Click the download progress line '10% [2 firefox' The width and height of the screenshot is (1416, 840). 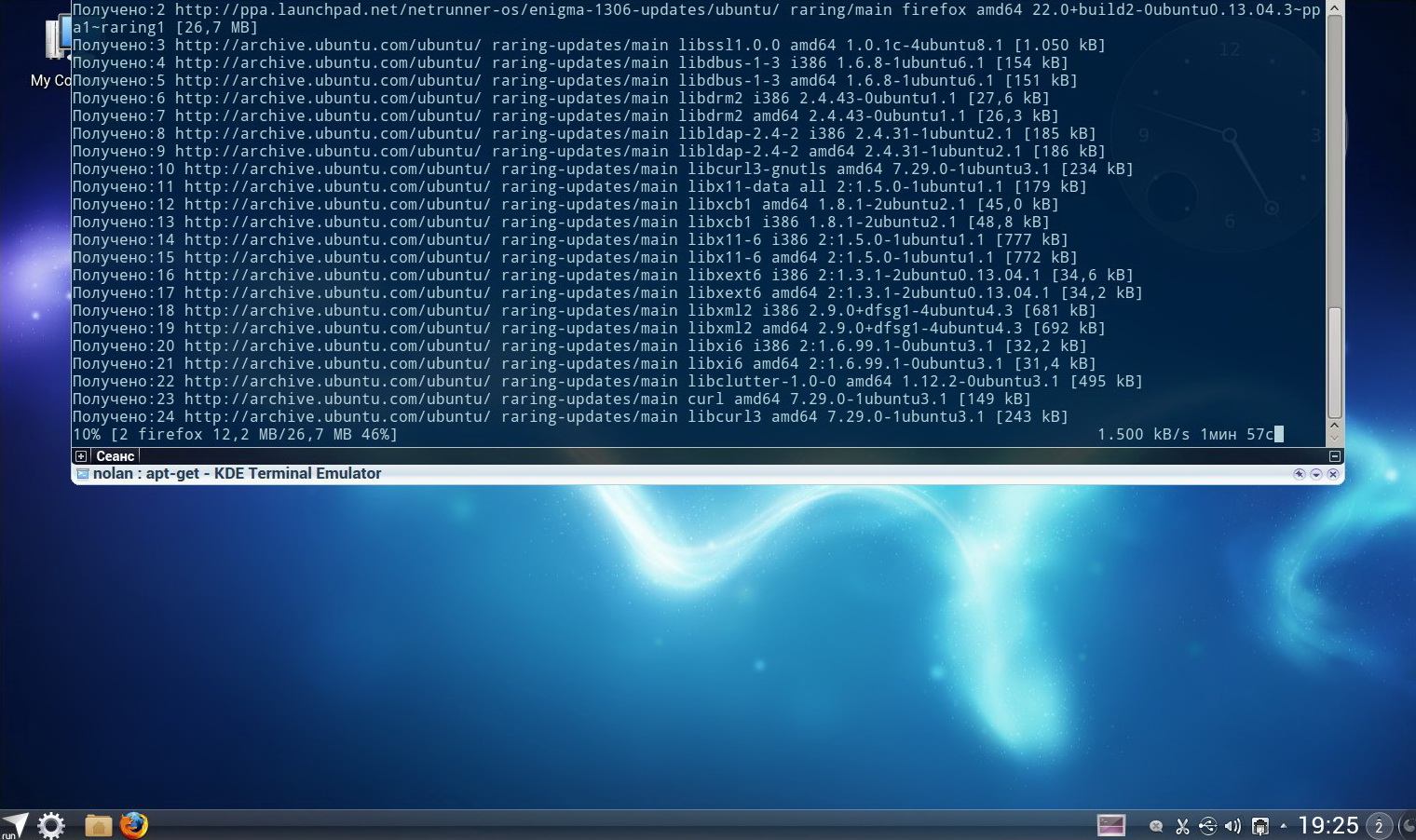tap(235, 434)
